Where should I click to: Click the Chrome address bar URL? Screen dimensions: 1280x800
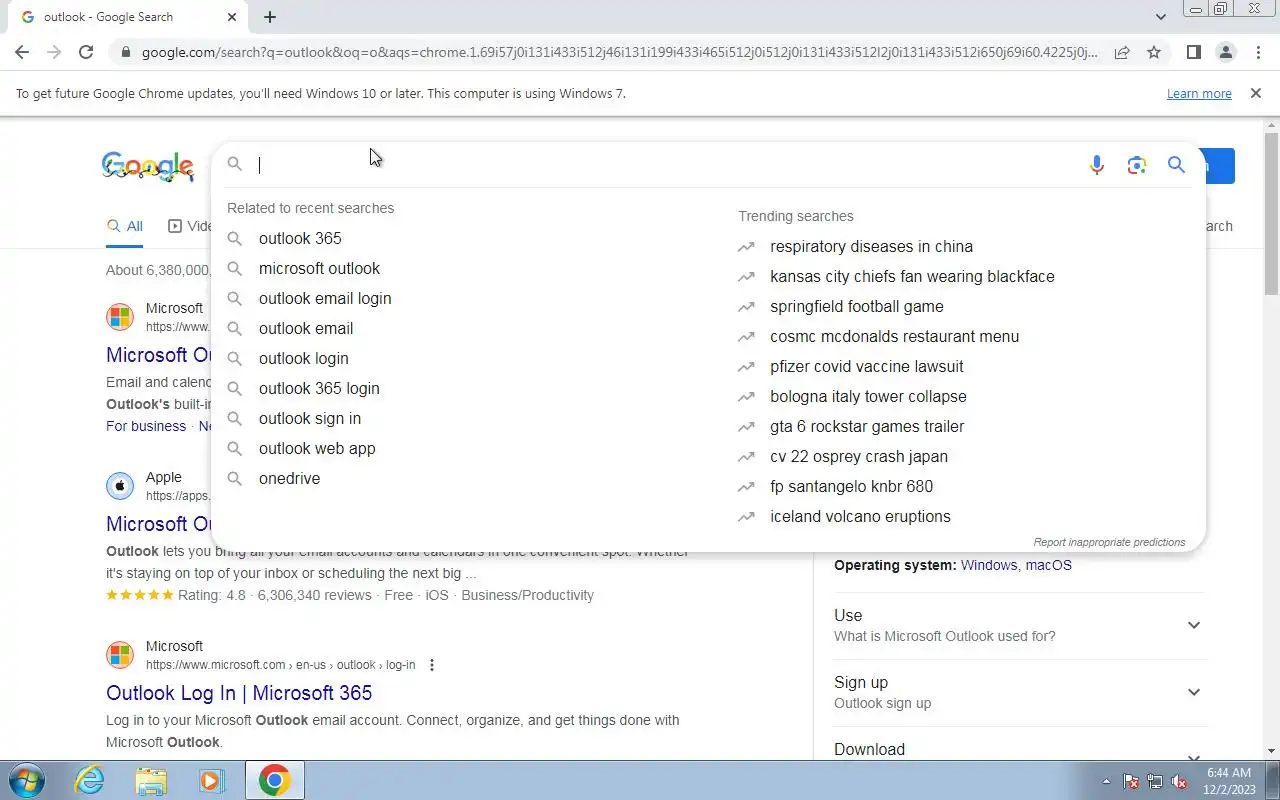coord(618,52)
